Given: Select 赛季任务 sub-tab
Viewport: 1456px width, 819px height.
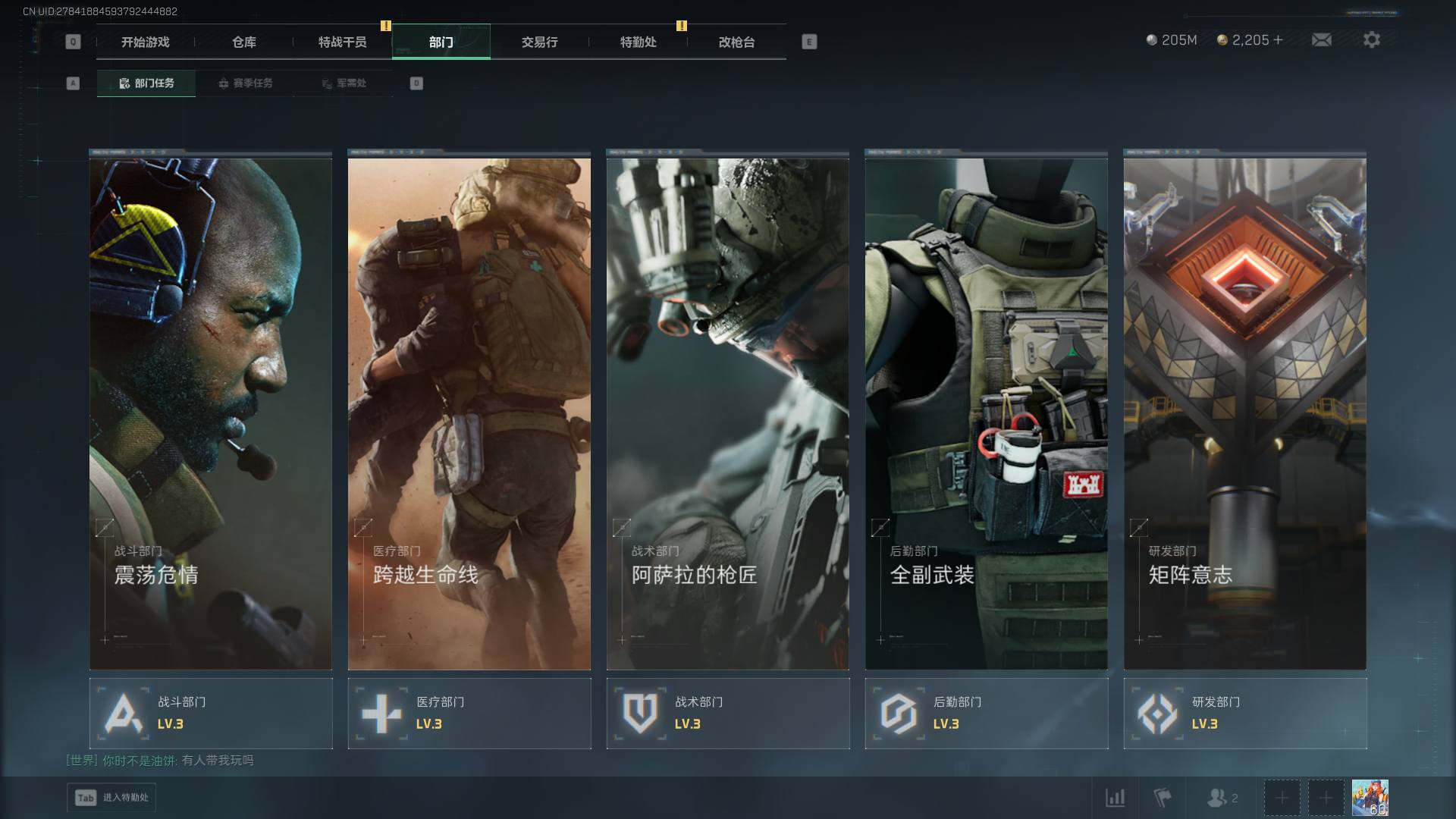Looking at the screenshot, I should tap(245, 83).
